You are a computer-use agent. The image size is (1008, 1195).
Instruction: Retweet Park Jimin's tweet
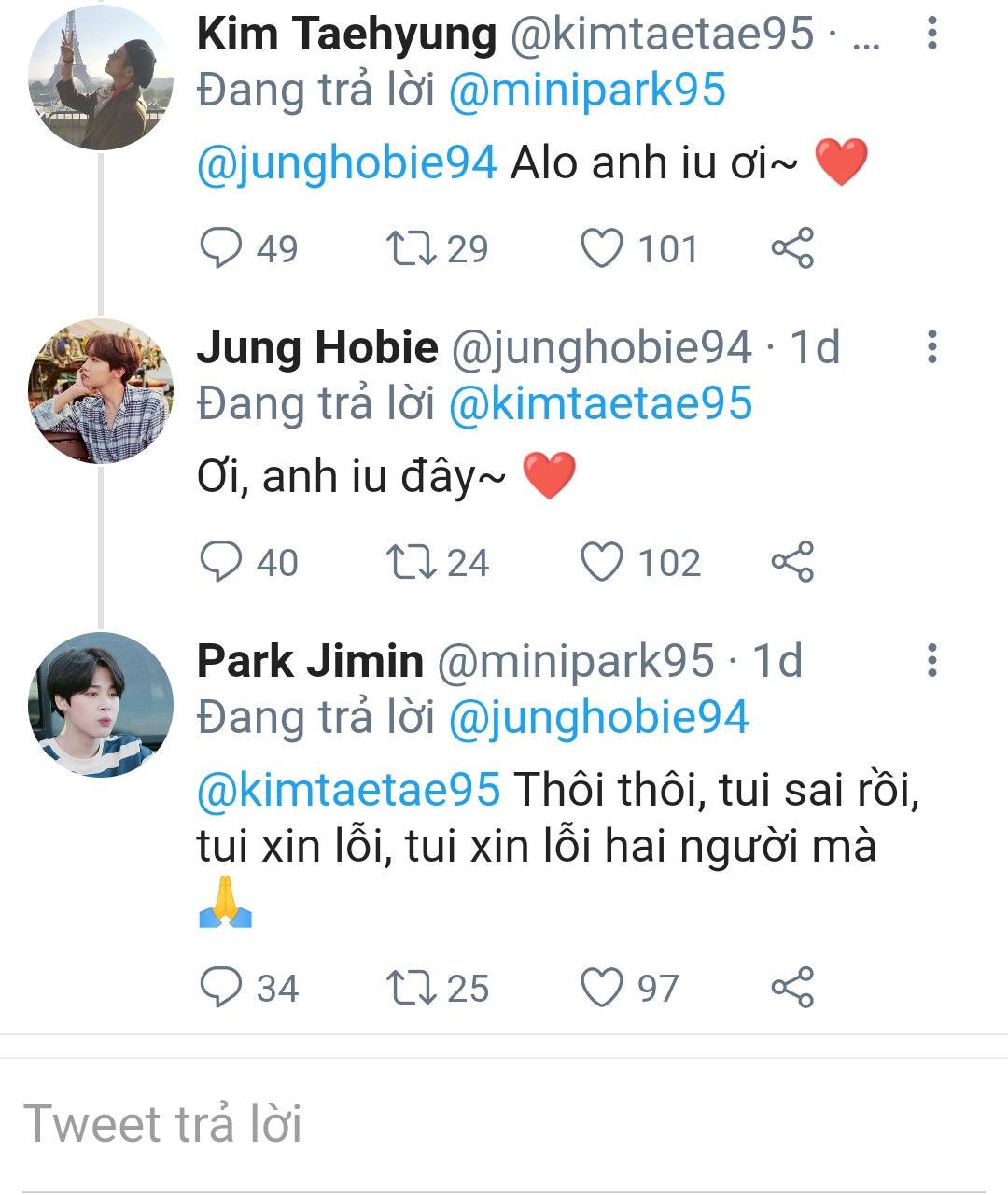[412, 988]
